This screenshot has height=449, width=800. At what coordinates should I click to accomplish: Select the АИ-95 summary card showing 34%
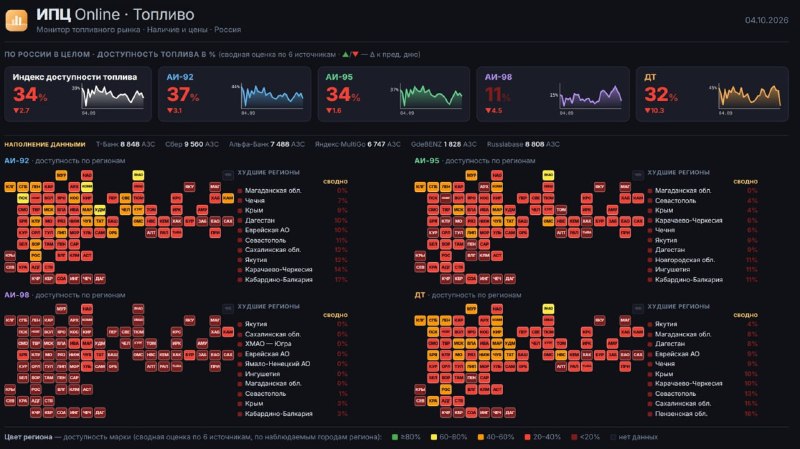[x=394, y=94]
